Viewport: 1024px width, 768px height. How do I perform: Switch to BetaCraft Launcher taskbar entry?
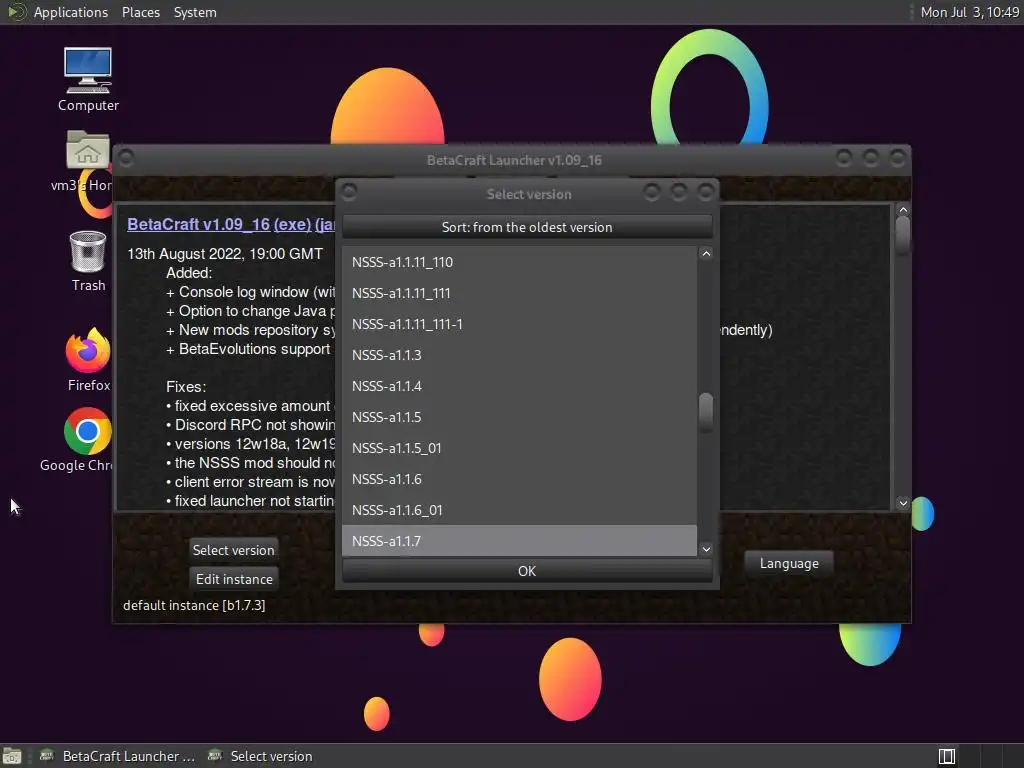(118, 756)
